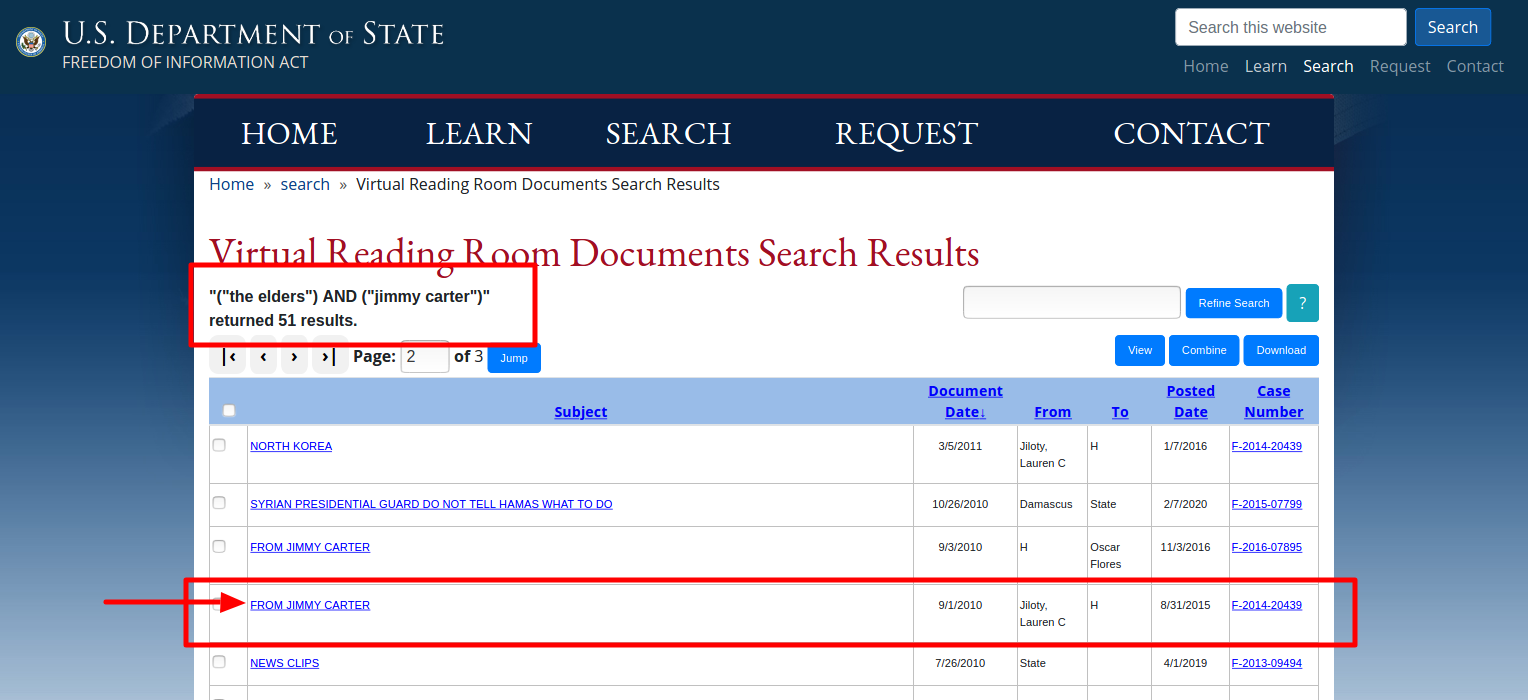Click the Jump button

coord(514,358)
